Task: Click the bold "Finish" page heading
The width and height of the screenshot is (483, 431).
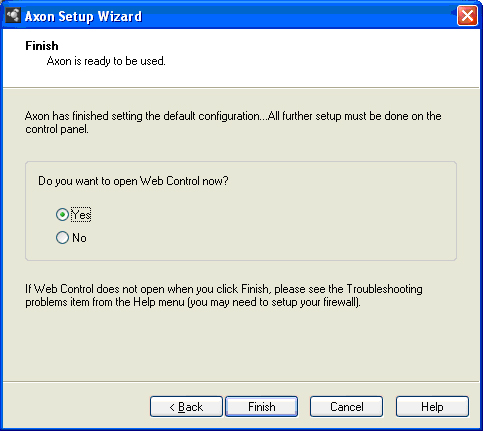Action: point(42,46)
